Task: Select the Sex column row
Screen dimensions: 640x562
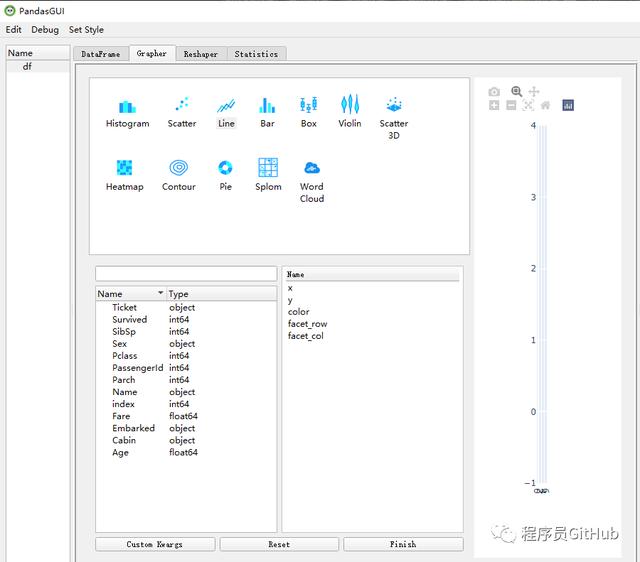Action: (x=186, y=344)
